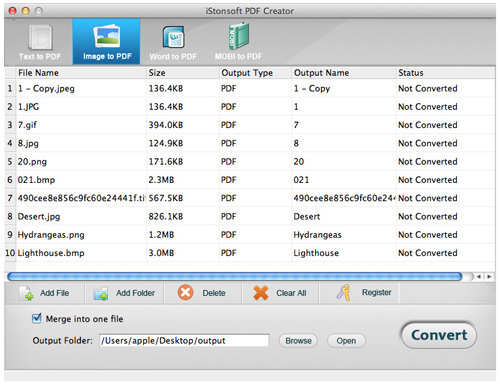Select the file '7.gif'
This screenshot has width=500, height=386.
(27, 125)
